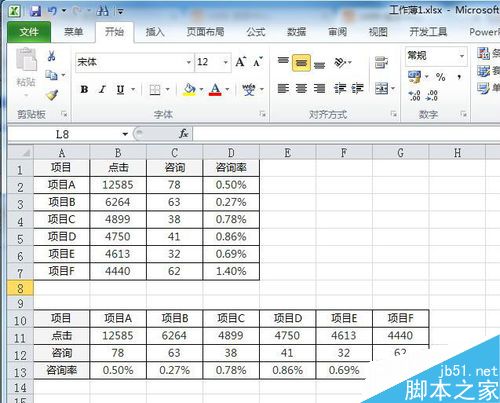Toggle Bold formatting
The image size is (500, 403).
tap(84, 89)
